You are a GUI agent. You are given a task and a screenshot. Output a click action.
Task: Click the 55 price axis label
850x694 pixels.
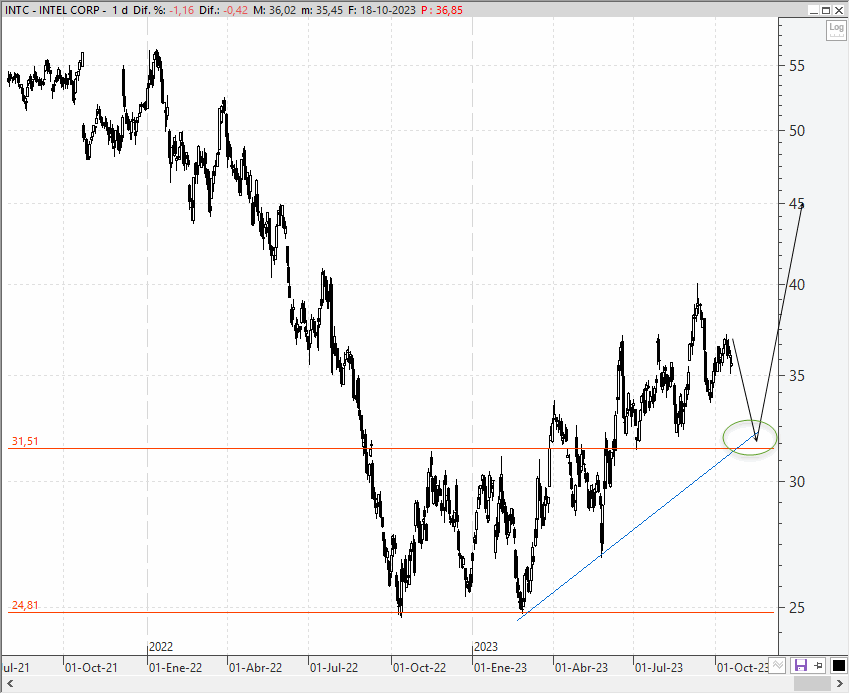[797, 66]
